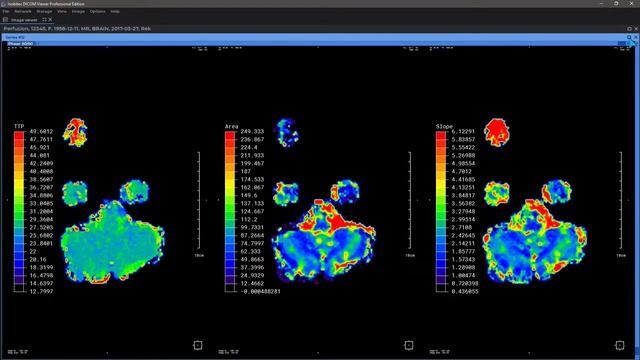Maximize the Series #3 viewport
The height and width of the screenshot is (360, 640).
(x=629, y=37)
